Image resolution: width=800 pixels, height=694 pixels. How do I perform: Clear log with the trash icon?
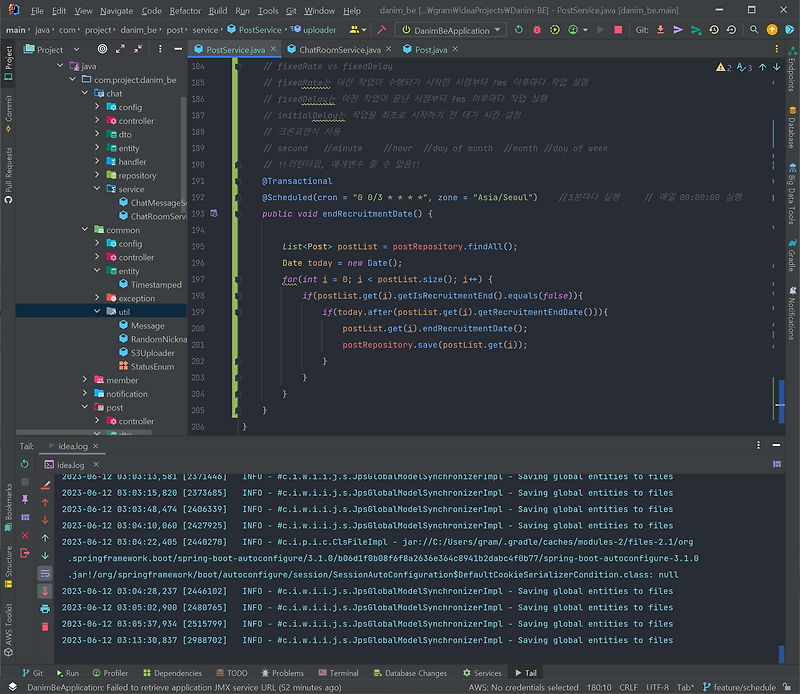(45, 627)
